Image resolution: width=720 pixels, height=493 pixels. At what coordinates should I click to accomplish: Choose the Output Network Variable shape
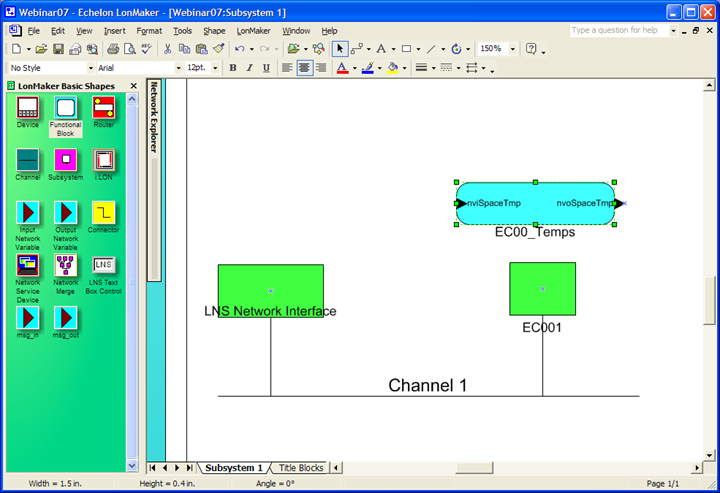pyautogui.click(x=66, y=212)
